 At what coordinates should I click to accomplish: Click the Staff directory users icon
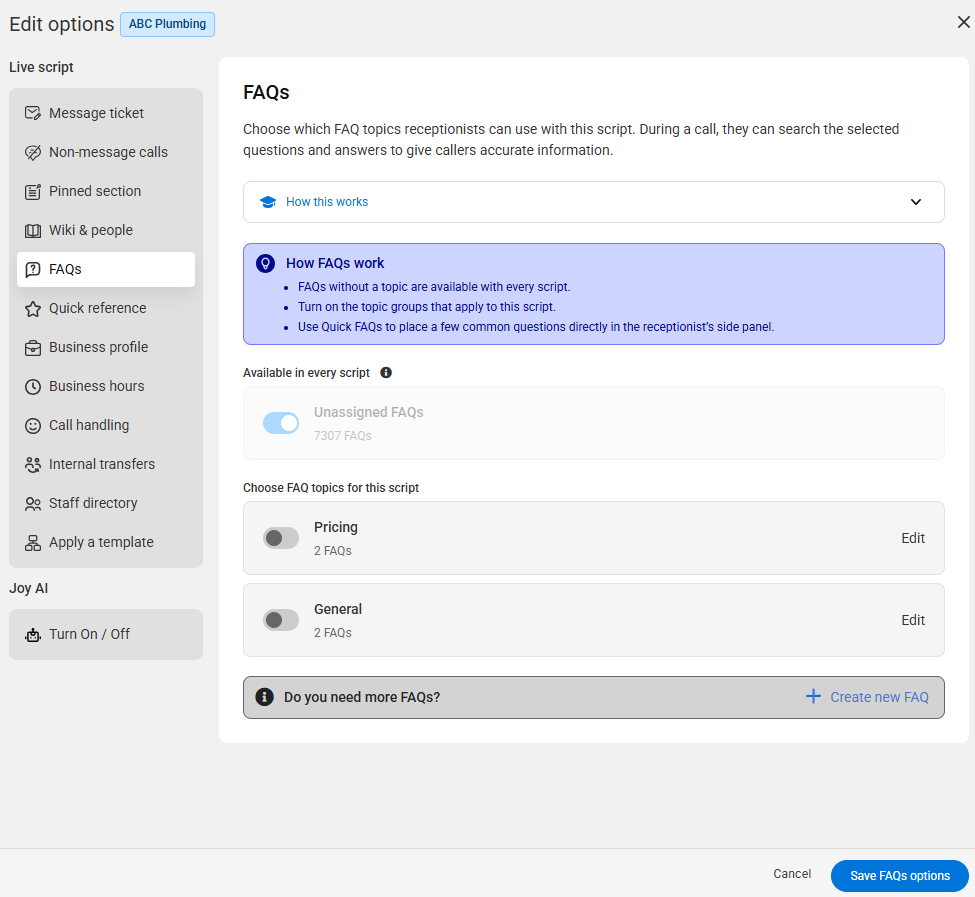(32, 504)
